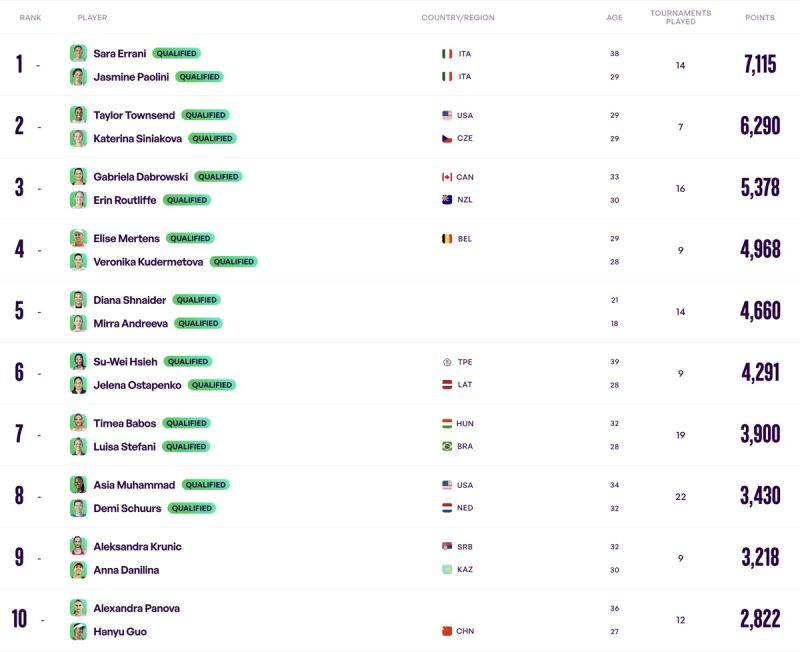Image resolution: width=800 pixels, height=652 pixels.
Task: Sort by the Points column header
Action: click(x=759, y=18)
